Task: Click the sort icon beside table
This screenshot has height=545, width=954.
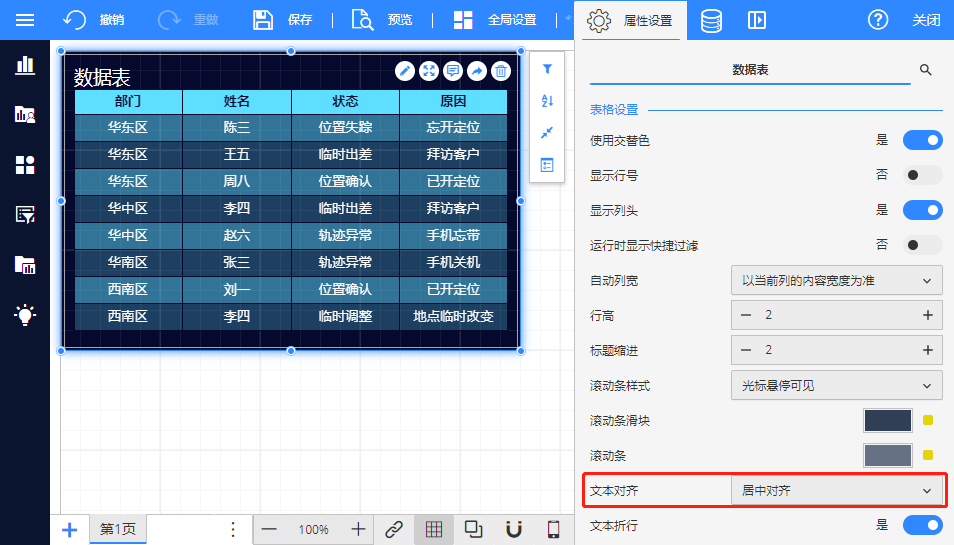Action: tap(547, 101)
